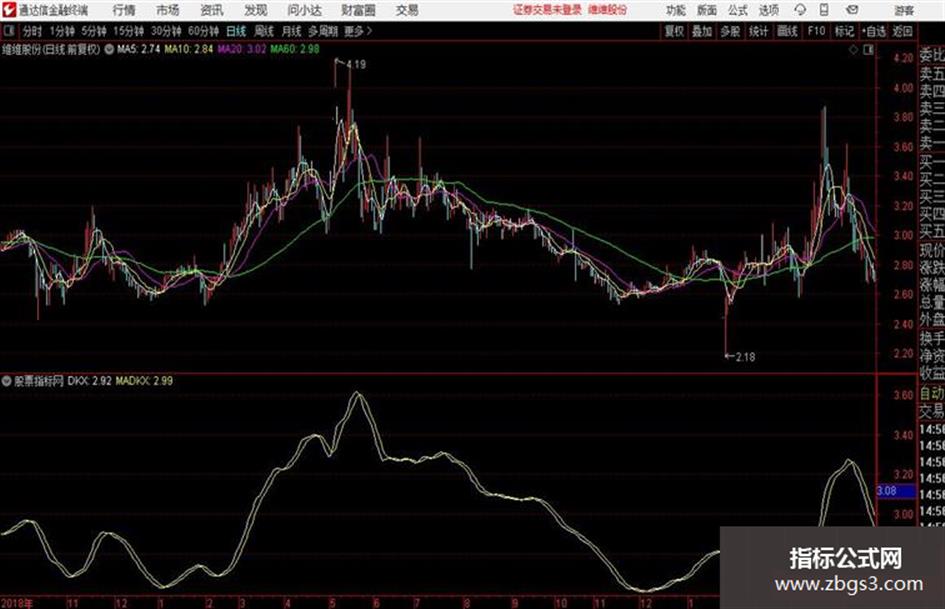The image size is (945, 609).
Task: Switch to the 分时 chart period
Action: point(32,31)
